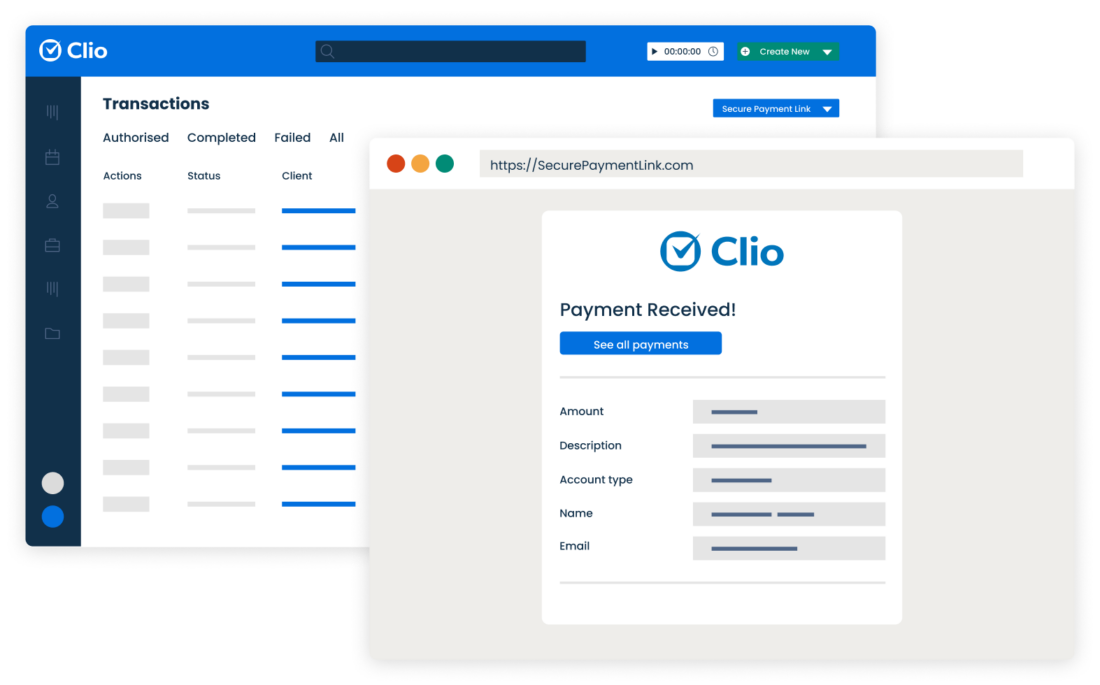
Task: Click the blue circle at sidebar bottom
Action: pyautogui.click(x=52, y=517)
